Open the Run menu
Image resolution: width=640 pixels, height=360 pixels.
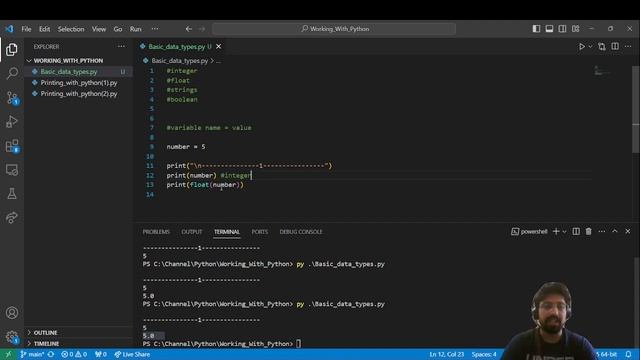click(136, 29)
